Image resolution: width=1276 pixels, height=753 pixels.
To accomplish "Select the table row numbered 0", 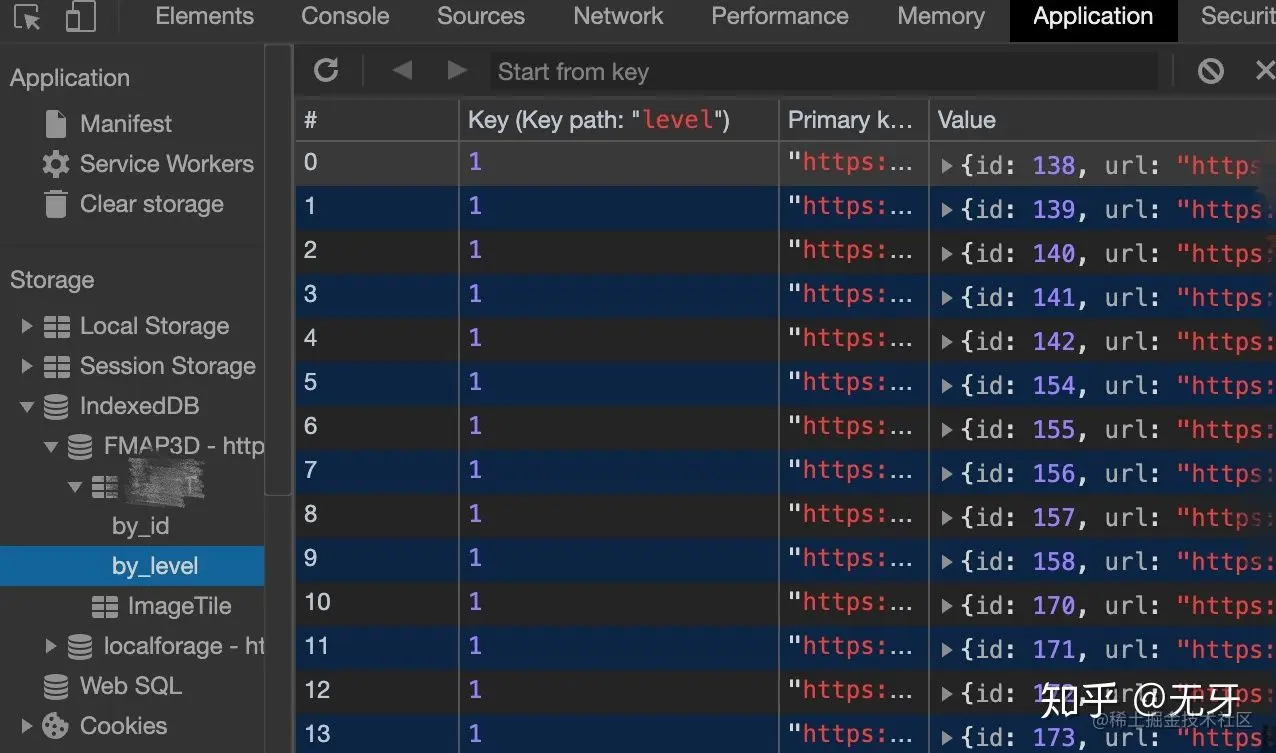I will tap(785, 163).
